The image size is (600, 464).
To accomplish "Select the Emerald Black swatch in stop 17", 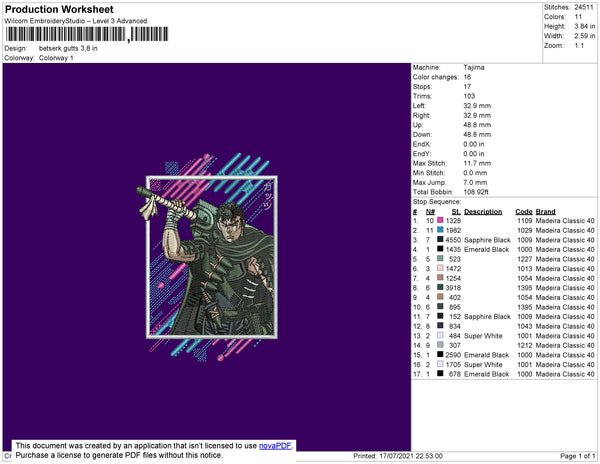I will pyautogui.click(x=440, y=373).
